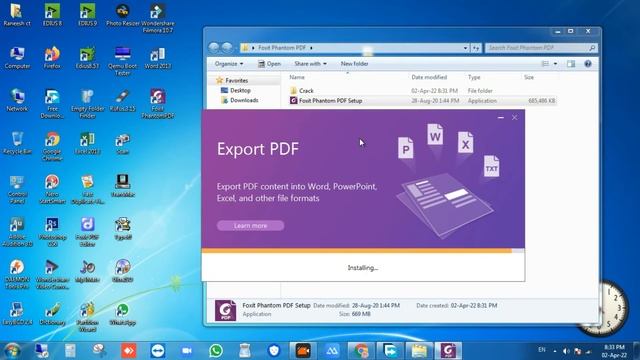The image size is (640, 360).
Task: Launch Photo Resizer from the desktop
Action: coord(123,15)
